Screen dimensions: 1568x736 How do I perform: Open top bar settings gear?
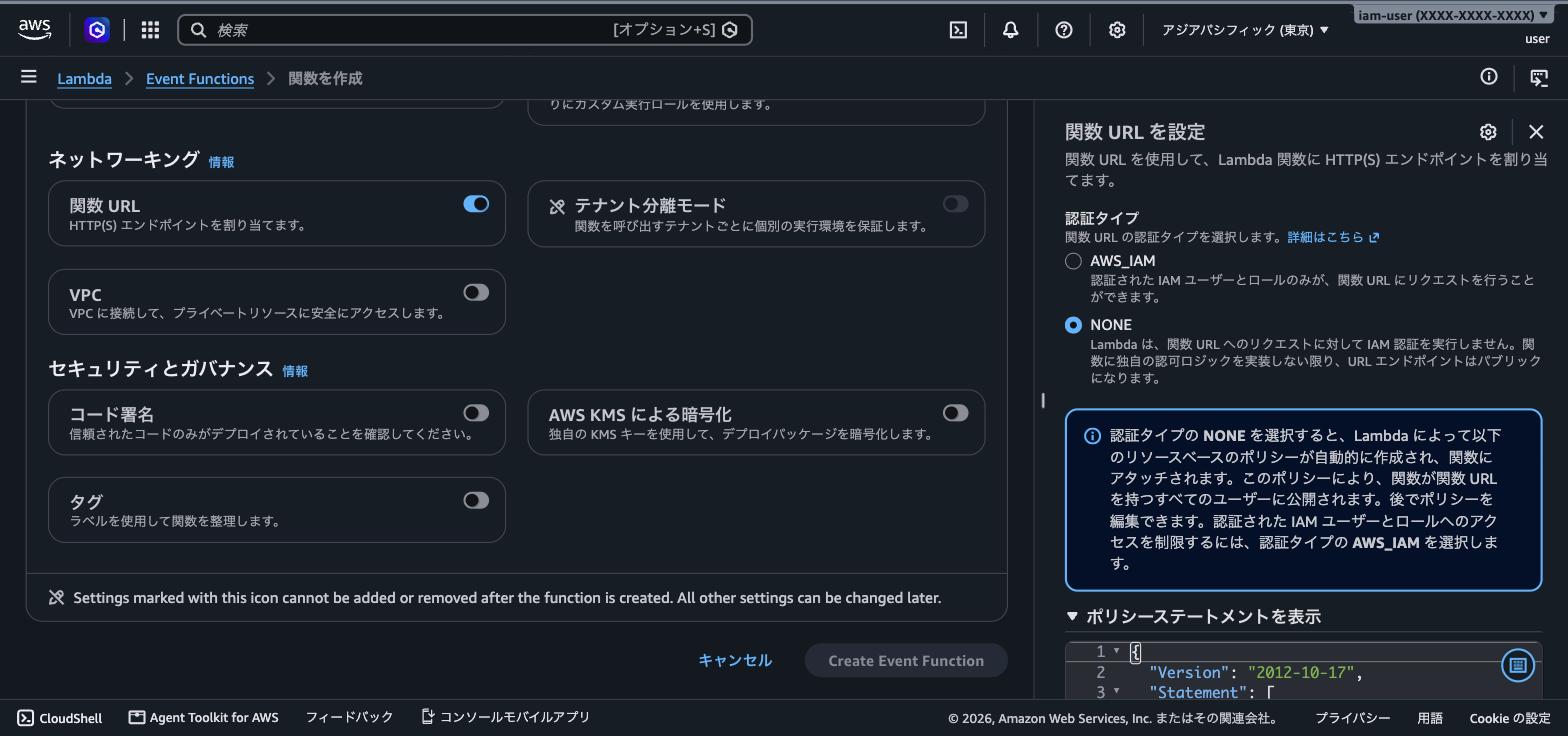pos(1117,30)
